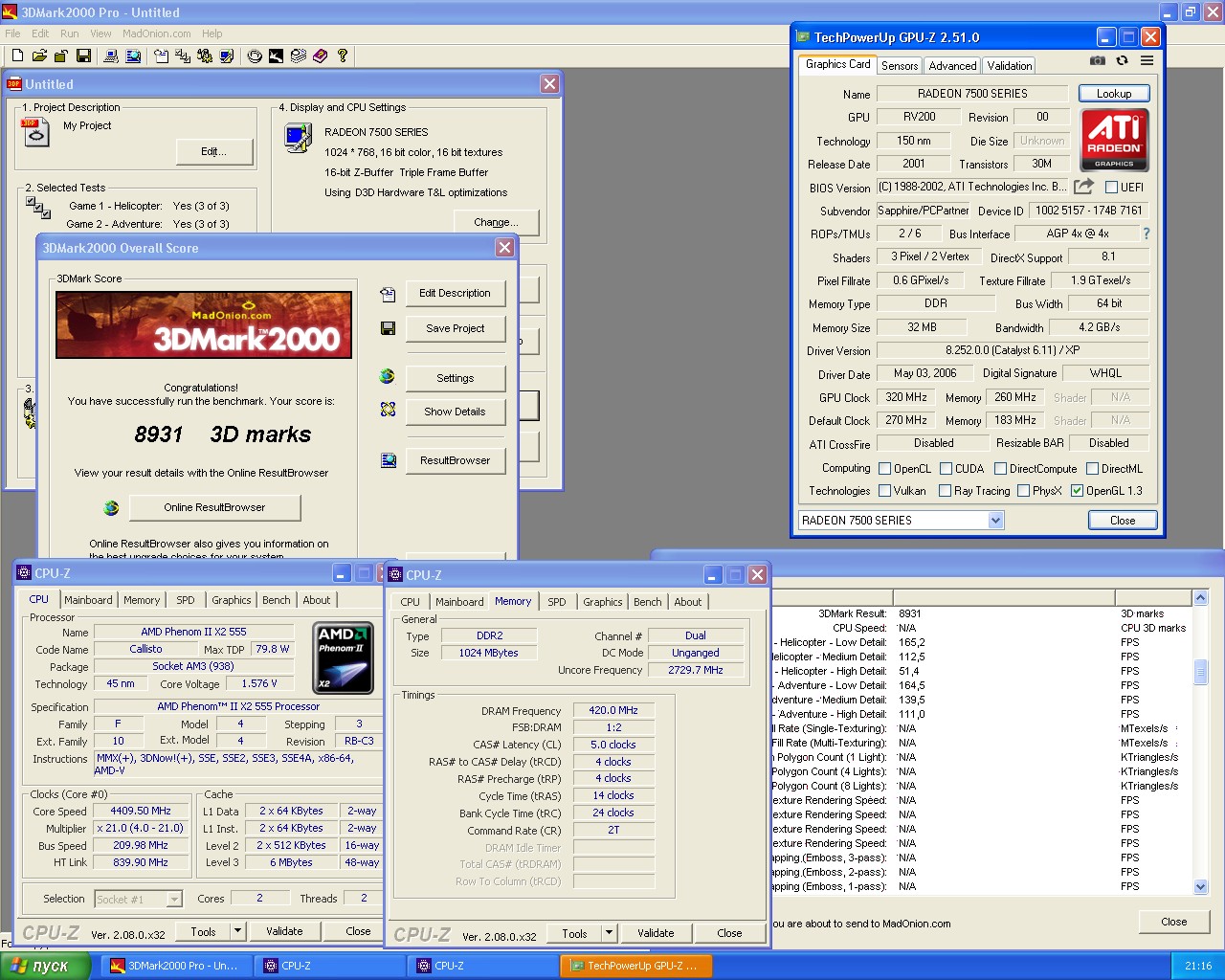This screenshot has height=980, width=1225.
Task: Open the MadOnion.com menu
Action: point(157,33)
